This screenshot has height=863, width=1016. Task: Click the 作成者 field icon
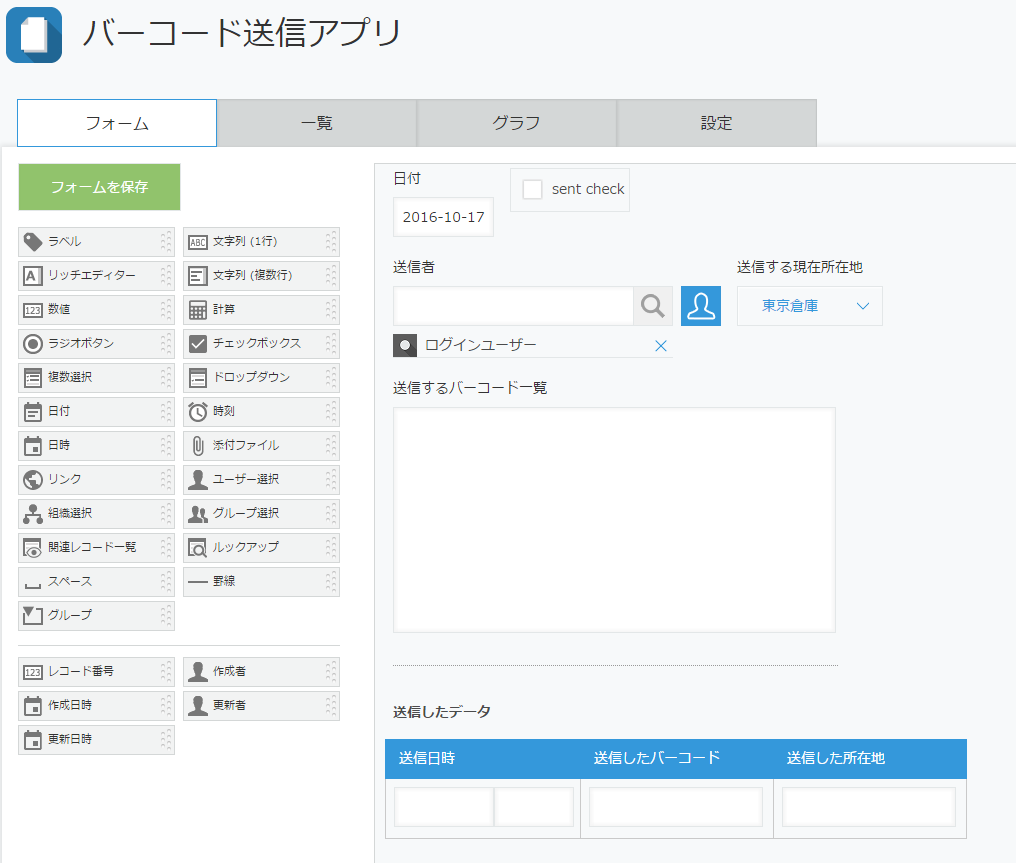198,672
